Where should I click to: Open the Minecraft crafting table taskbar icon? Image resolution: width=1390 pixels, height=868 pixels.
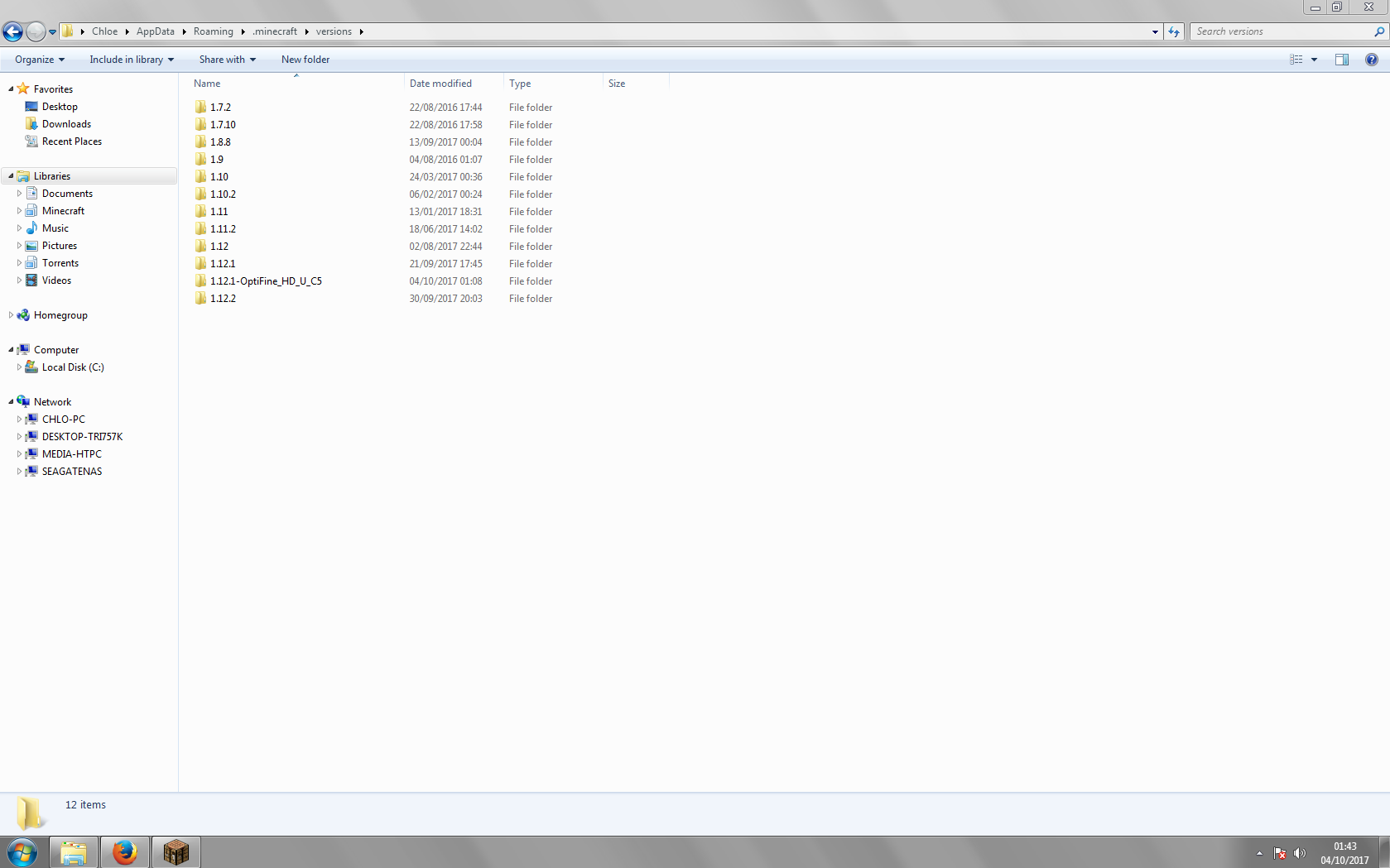[176, 851]
